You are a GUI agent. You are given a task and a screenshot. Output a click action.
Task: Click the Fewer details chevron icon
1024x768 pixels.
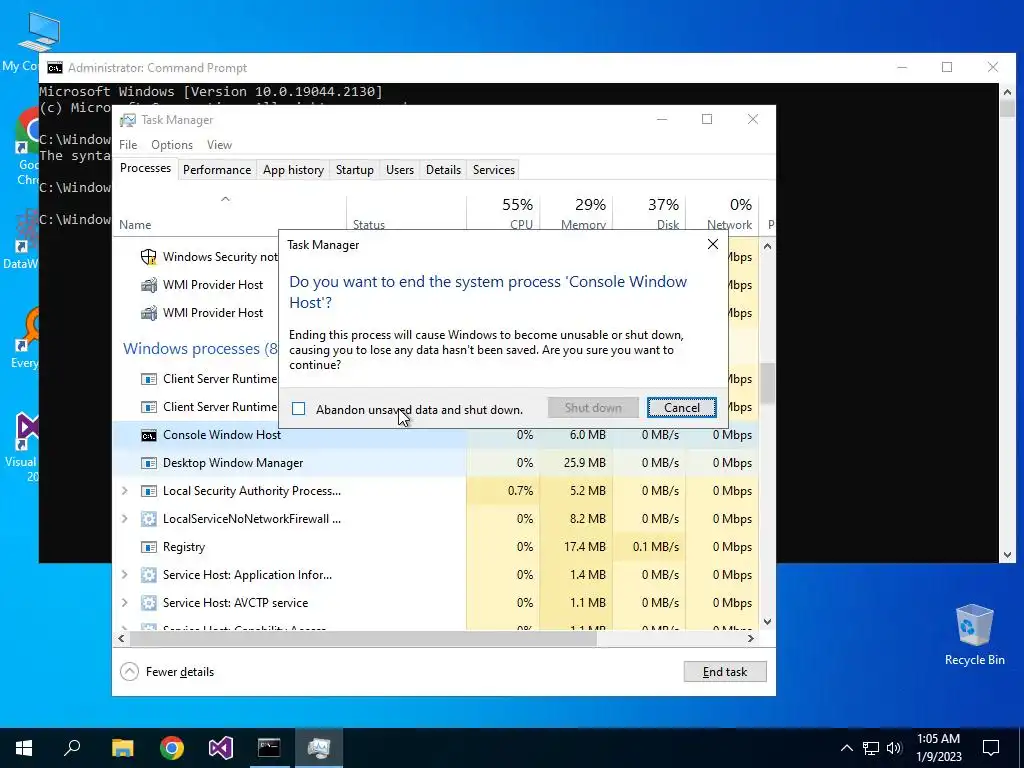tap(129, 672)
